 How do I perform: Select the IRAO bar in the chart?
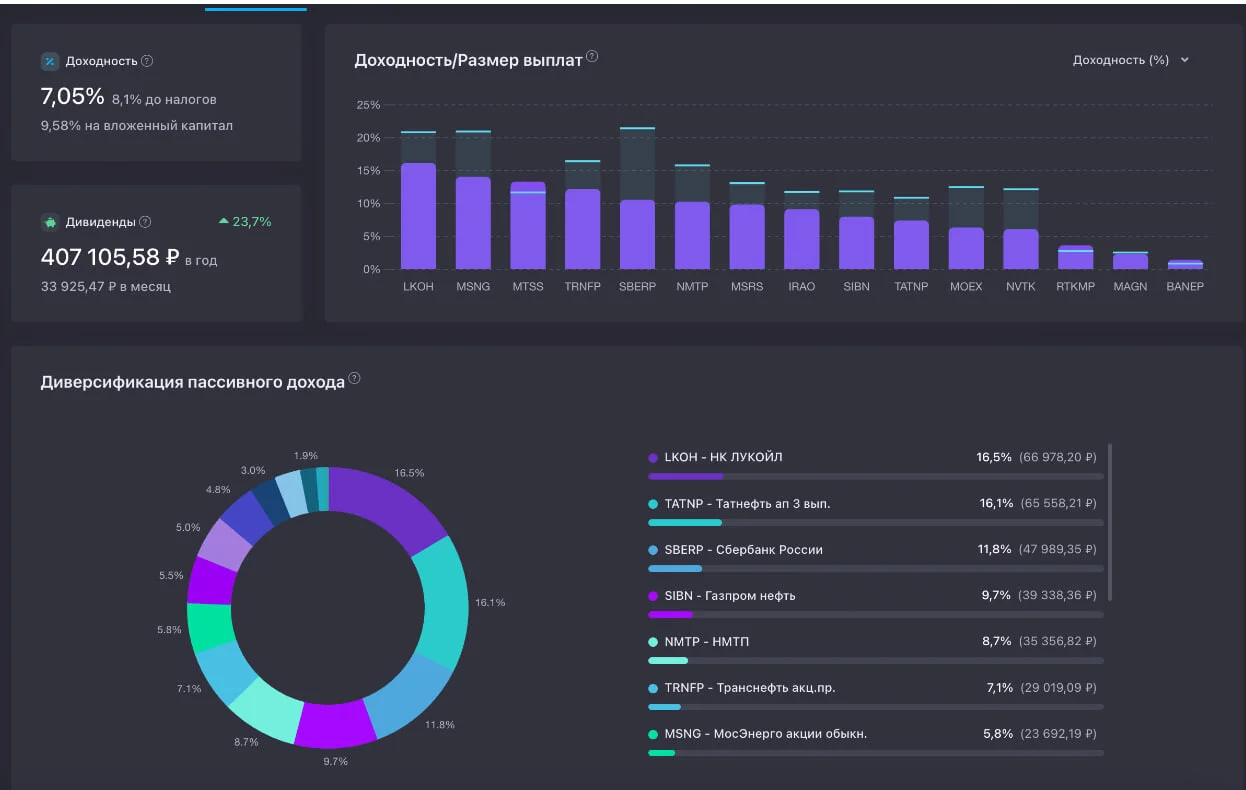(801, 239)
